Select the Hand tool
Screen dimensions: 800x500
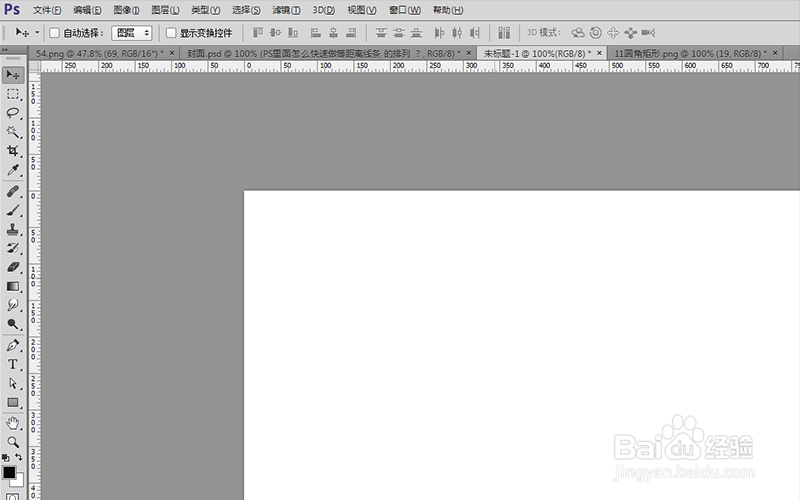13,423
